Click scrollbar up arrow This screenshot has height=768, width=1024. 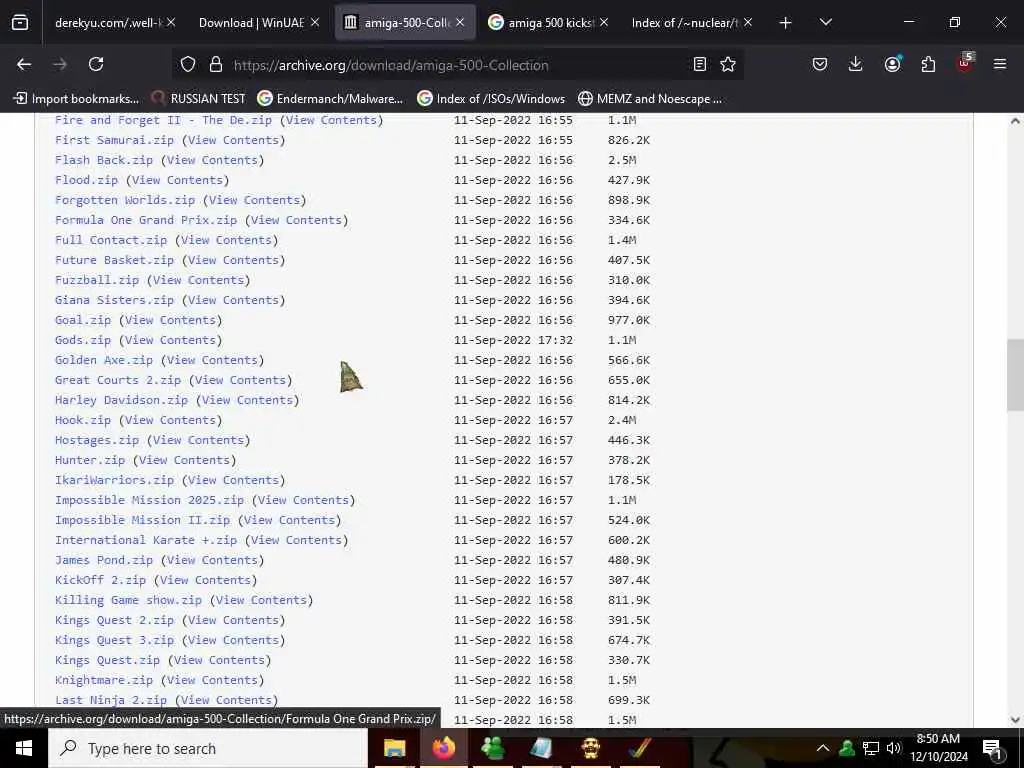pos(1015,121)
